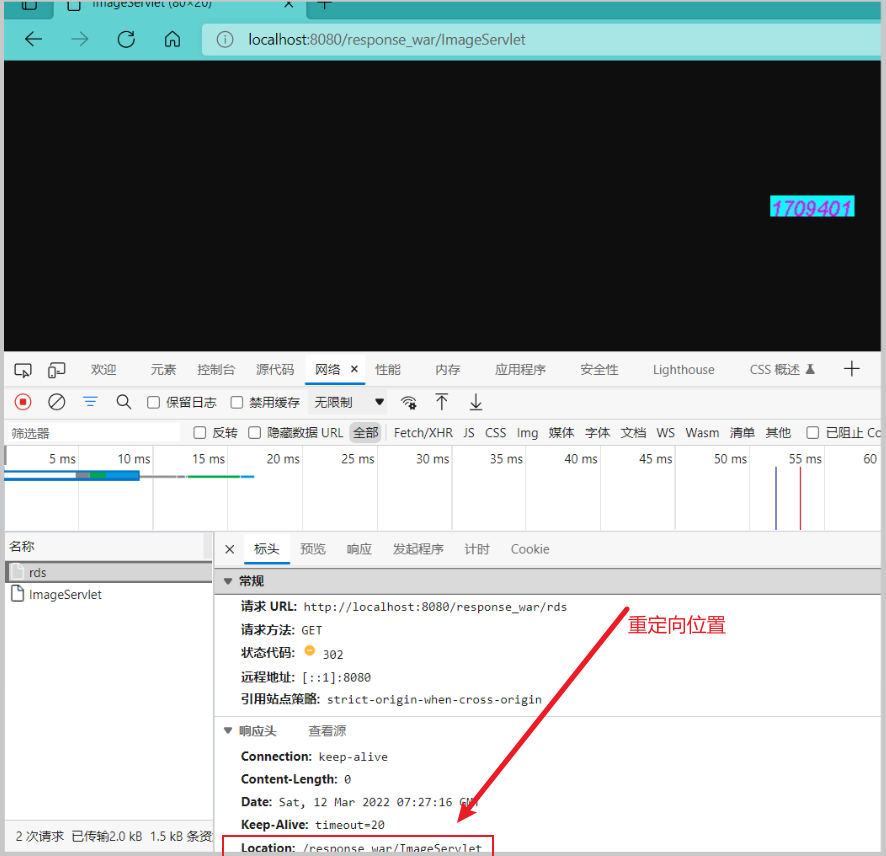This screenshot has height=856, width=886.
Task: Switch to the 源代码 tab
Action: click(275, 370)
